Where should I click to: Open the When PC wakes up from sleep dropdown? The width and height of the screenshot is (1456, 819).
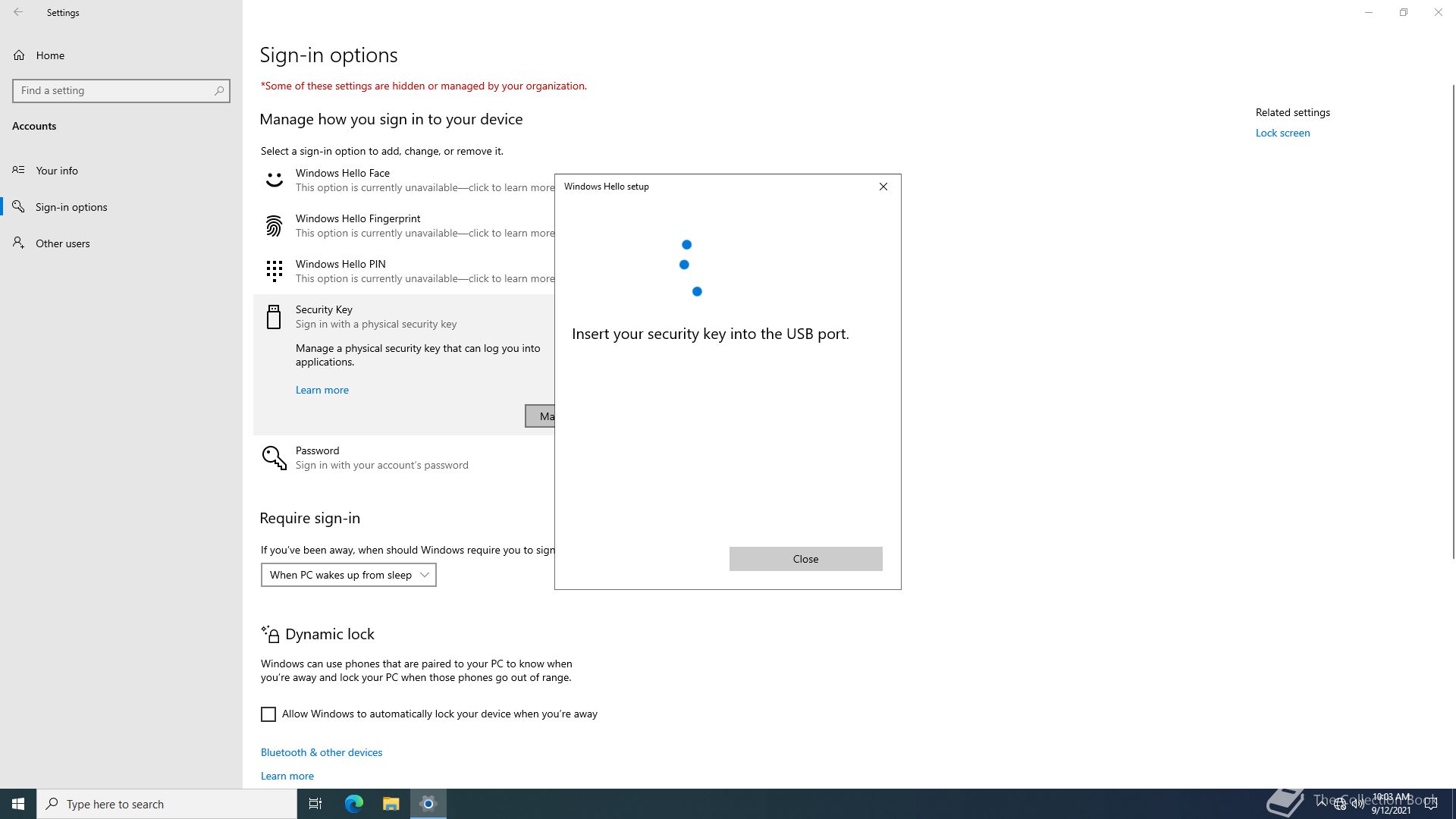(x=349, y=575)
